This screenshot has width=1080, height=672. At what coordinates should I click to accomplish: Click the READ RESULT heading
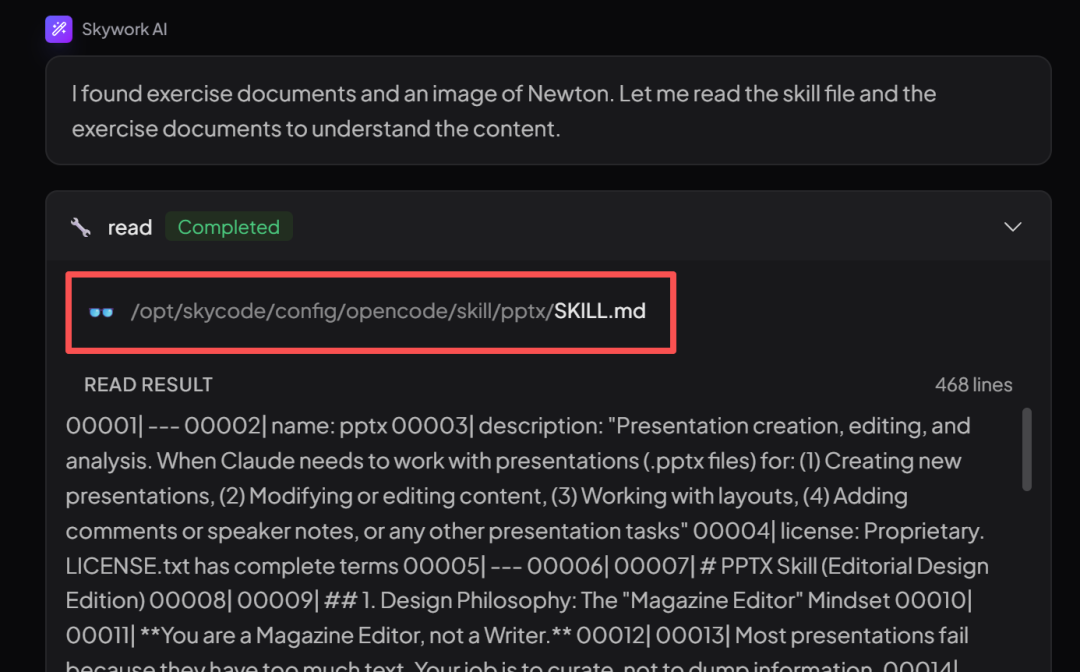[x=148, y=385]
